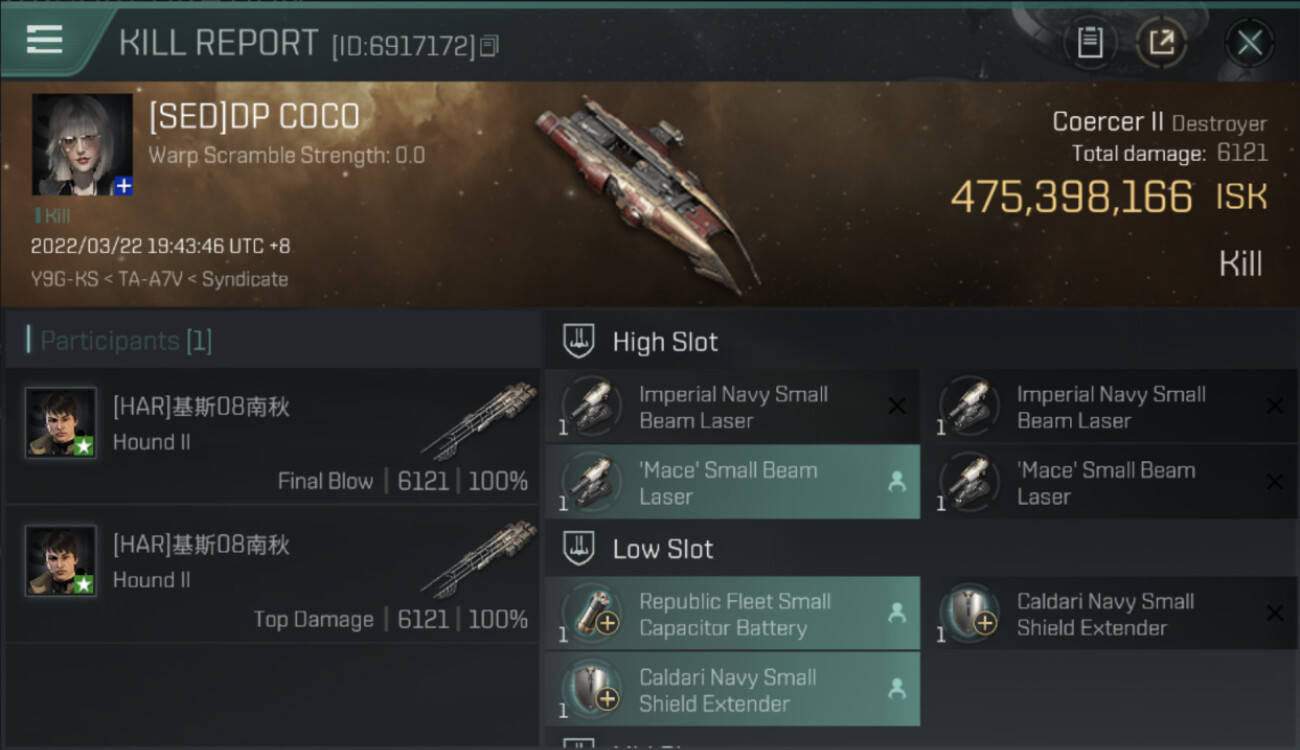Click the share kill report icon

tap(1161, 43)
